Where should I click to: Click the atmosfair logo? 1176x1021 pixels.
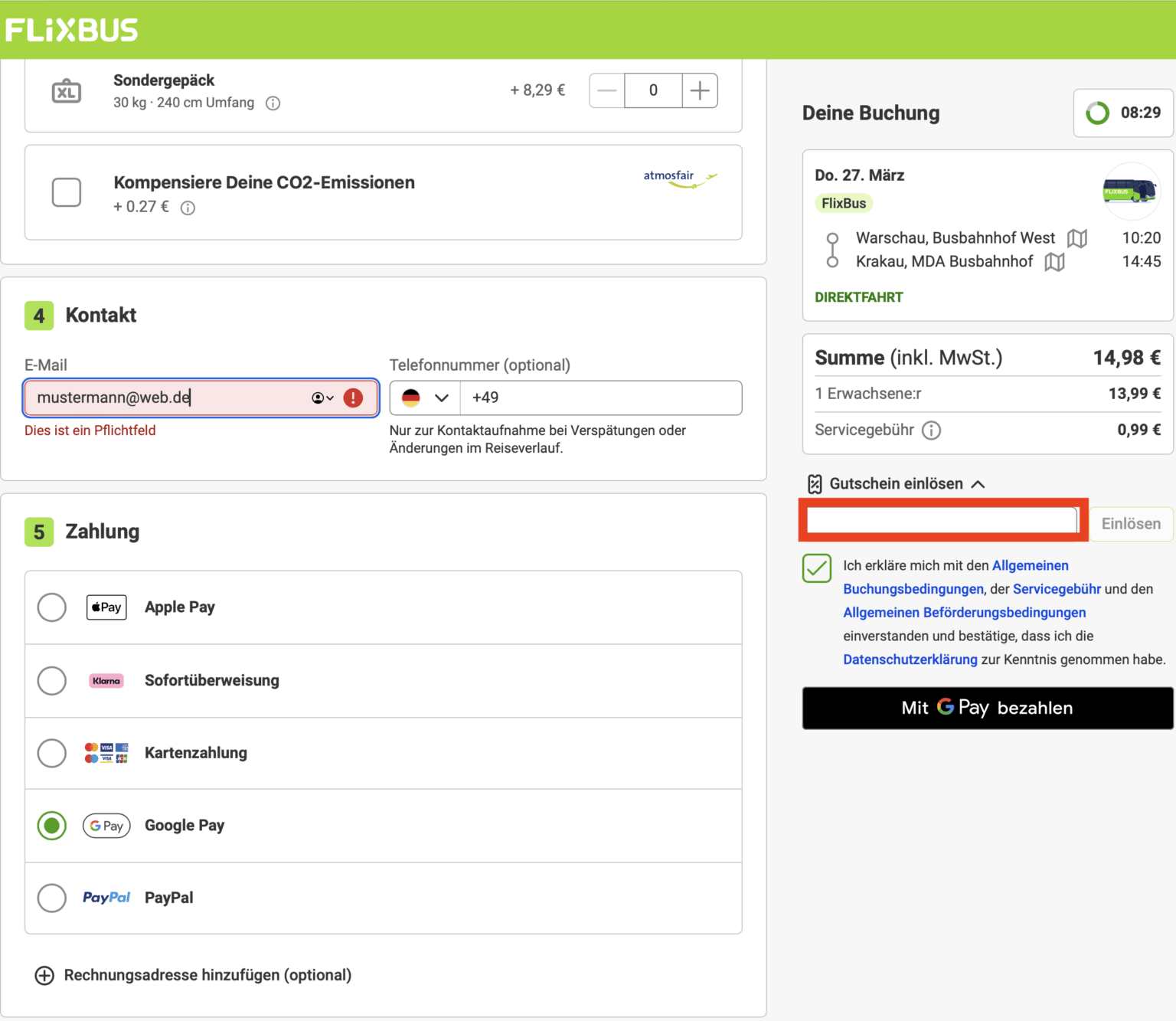(680, 178)
